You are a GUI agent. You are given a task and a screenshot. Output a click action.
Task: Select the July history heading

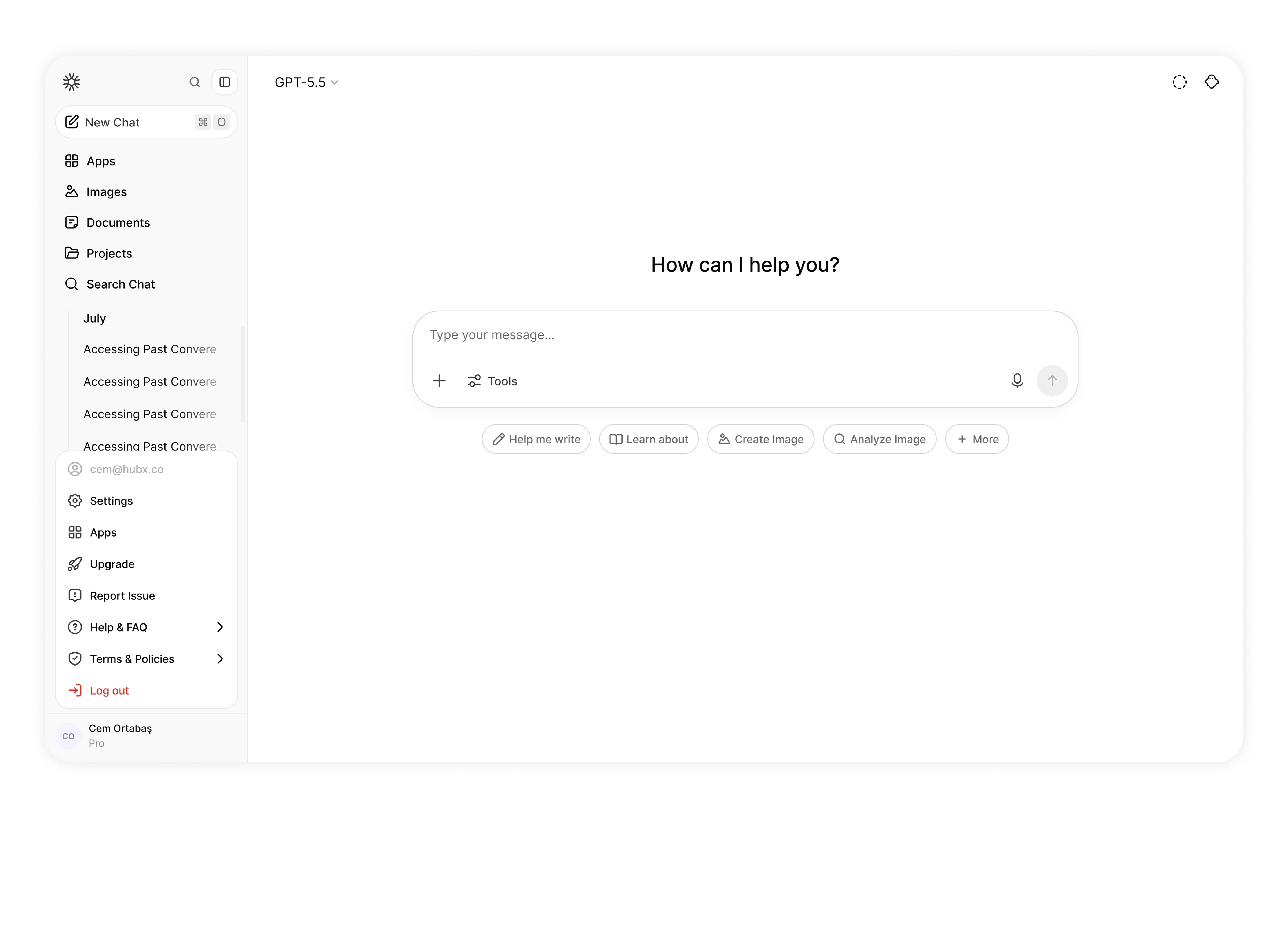(x=95, y=319)
